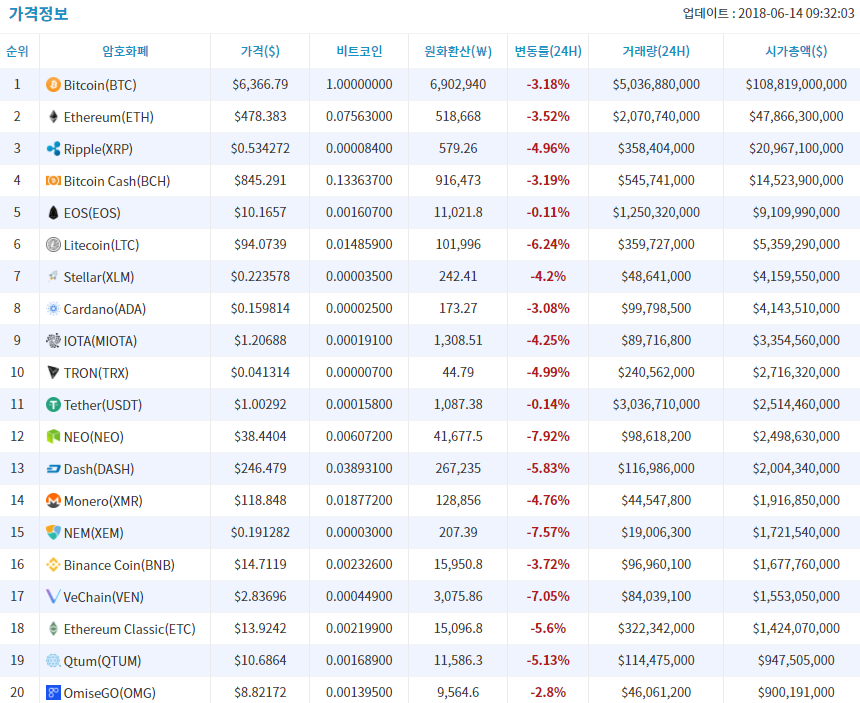Open the Bitcoin(BTC) name link
860x703 pixels.
point(100,85)
